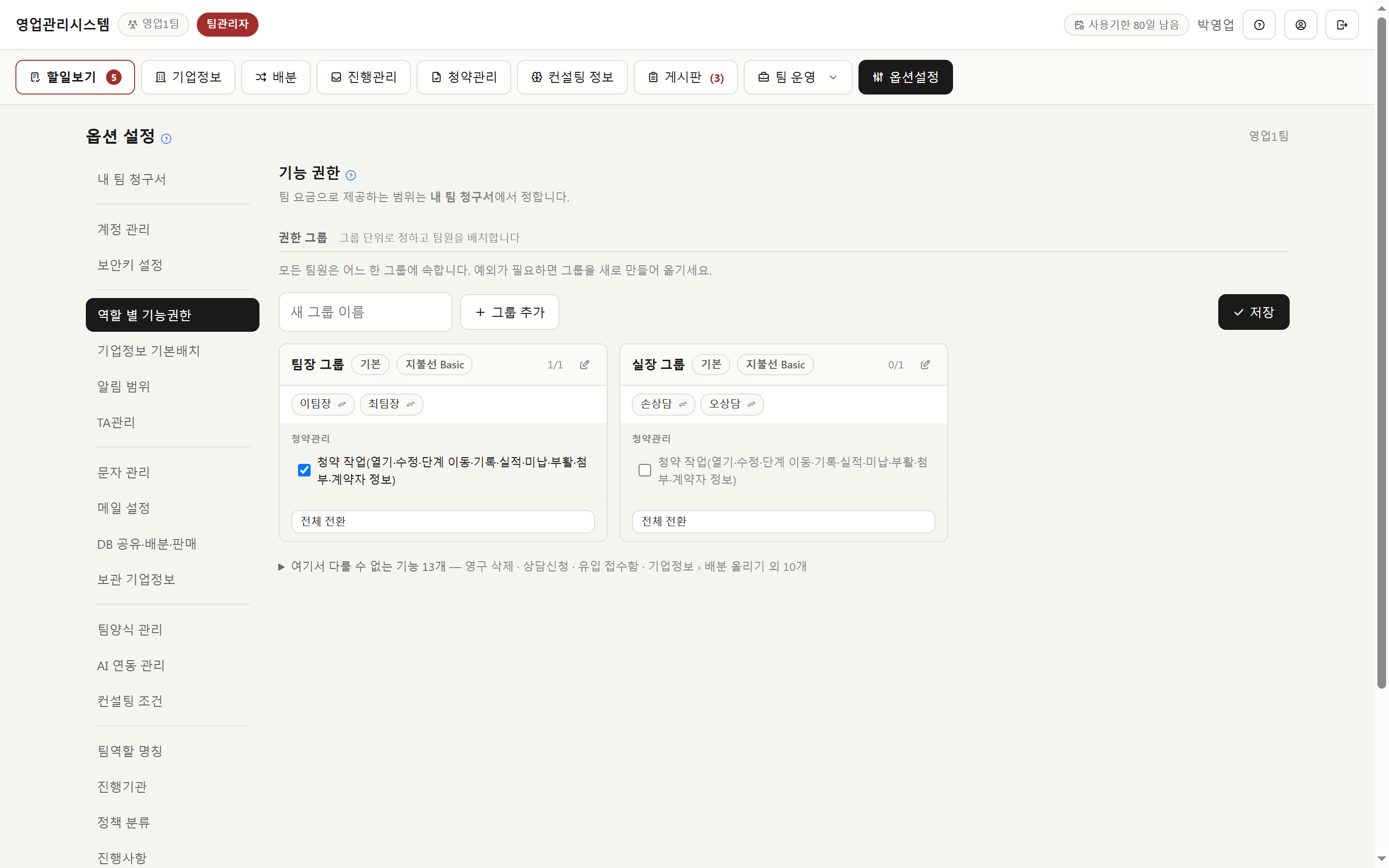The image size is (1389, 868).
Task: Click the swap icon on the 이팀장 chip
Action: [x=342, y=404]
